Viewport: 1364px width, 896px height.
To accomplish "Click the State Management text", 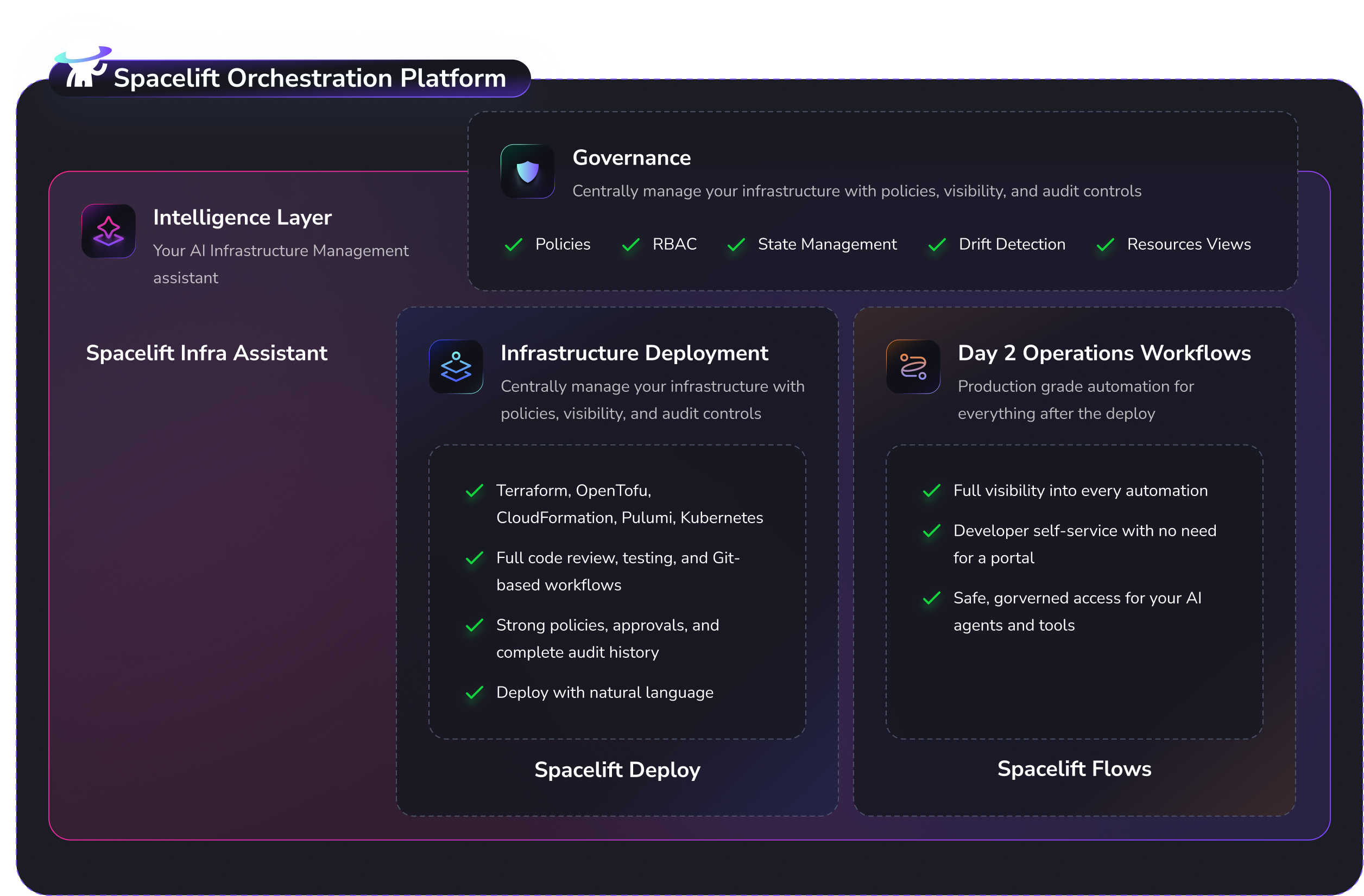I will pos(827,244).
